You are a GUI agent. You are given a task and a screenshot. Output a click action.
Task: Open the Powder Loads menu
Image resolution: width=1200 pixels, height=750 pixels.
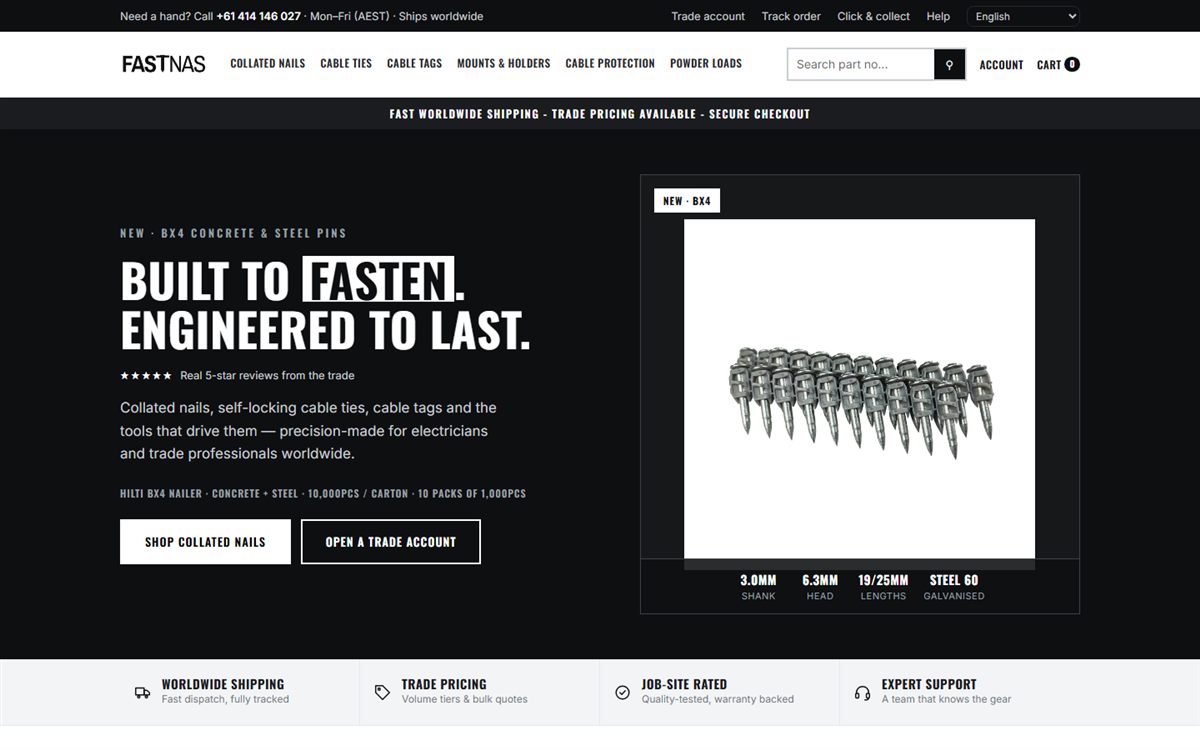pos(706,63)
